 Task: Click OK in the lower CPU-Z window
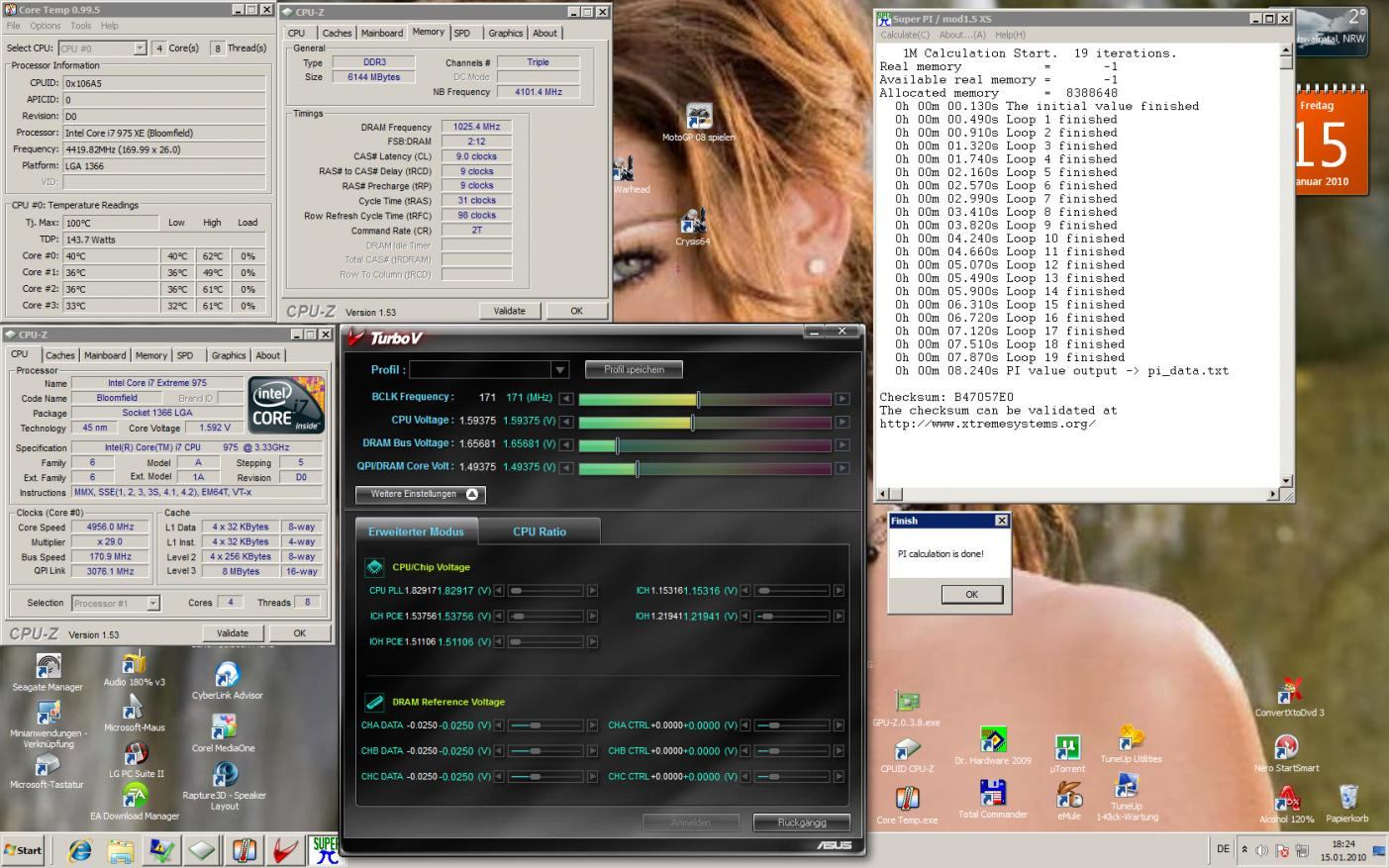pos(299,633)
